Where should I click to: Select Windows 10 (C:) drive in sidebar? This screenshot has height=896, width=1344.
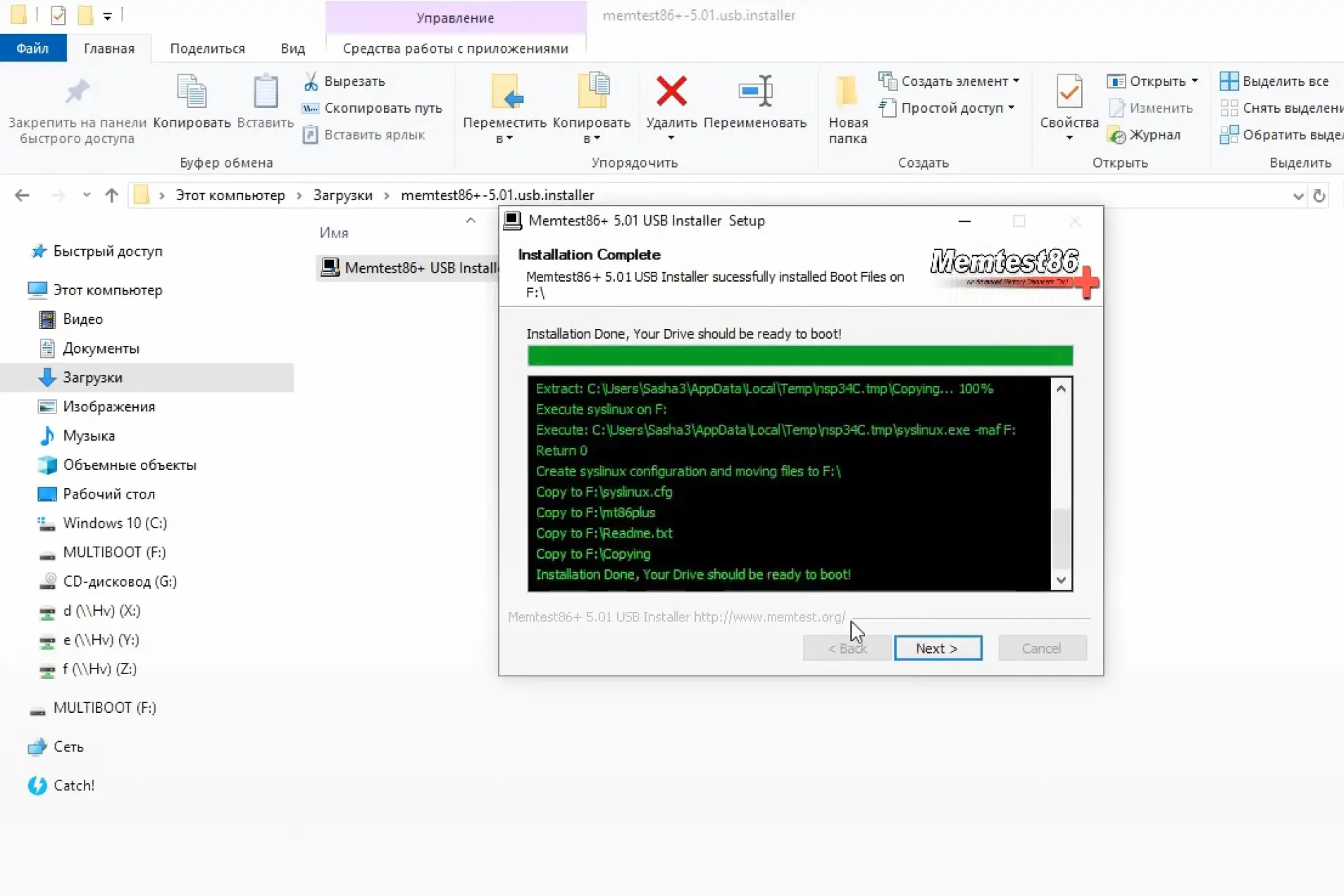[x=115, y=523]
